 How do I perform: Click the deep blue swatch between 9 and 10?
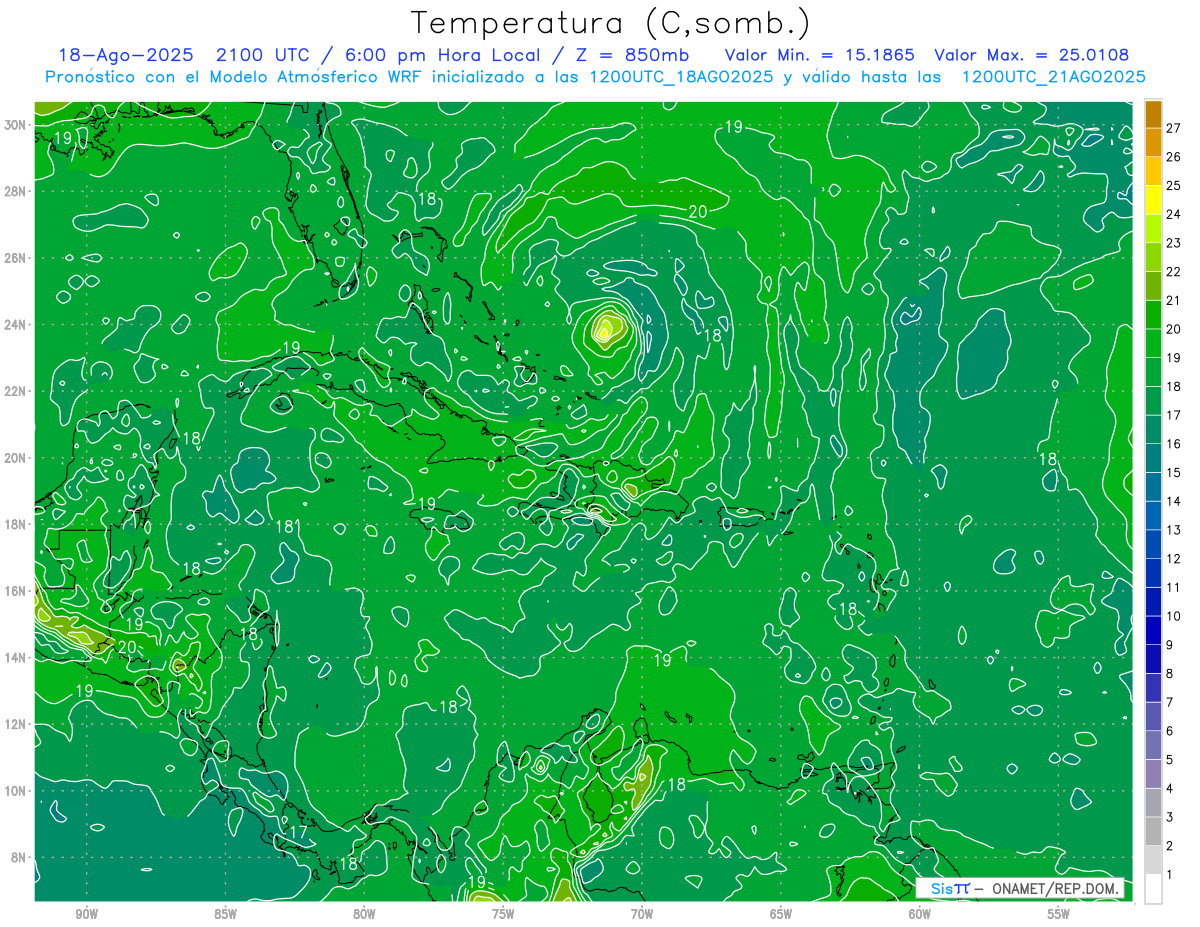pos(1153,630)
